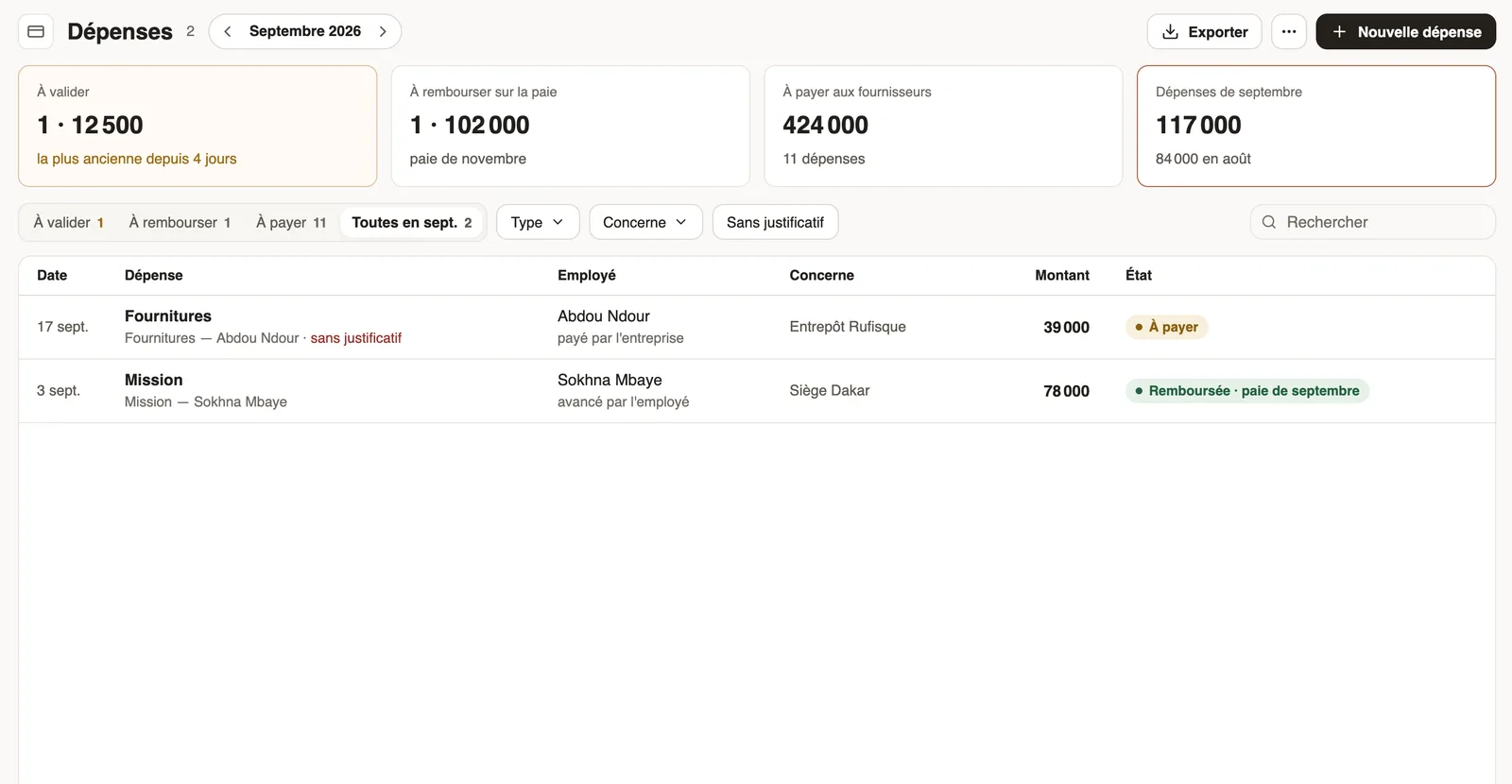Click the sans justificatif warning text

(356, 338)
